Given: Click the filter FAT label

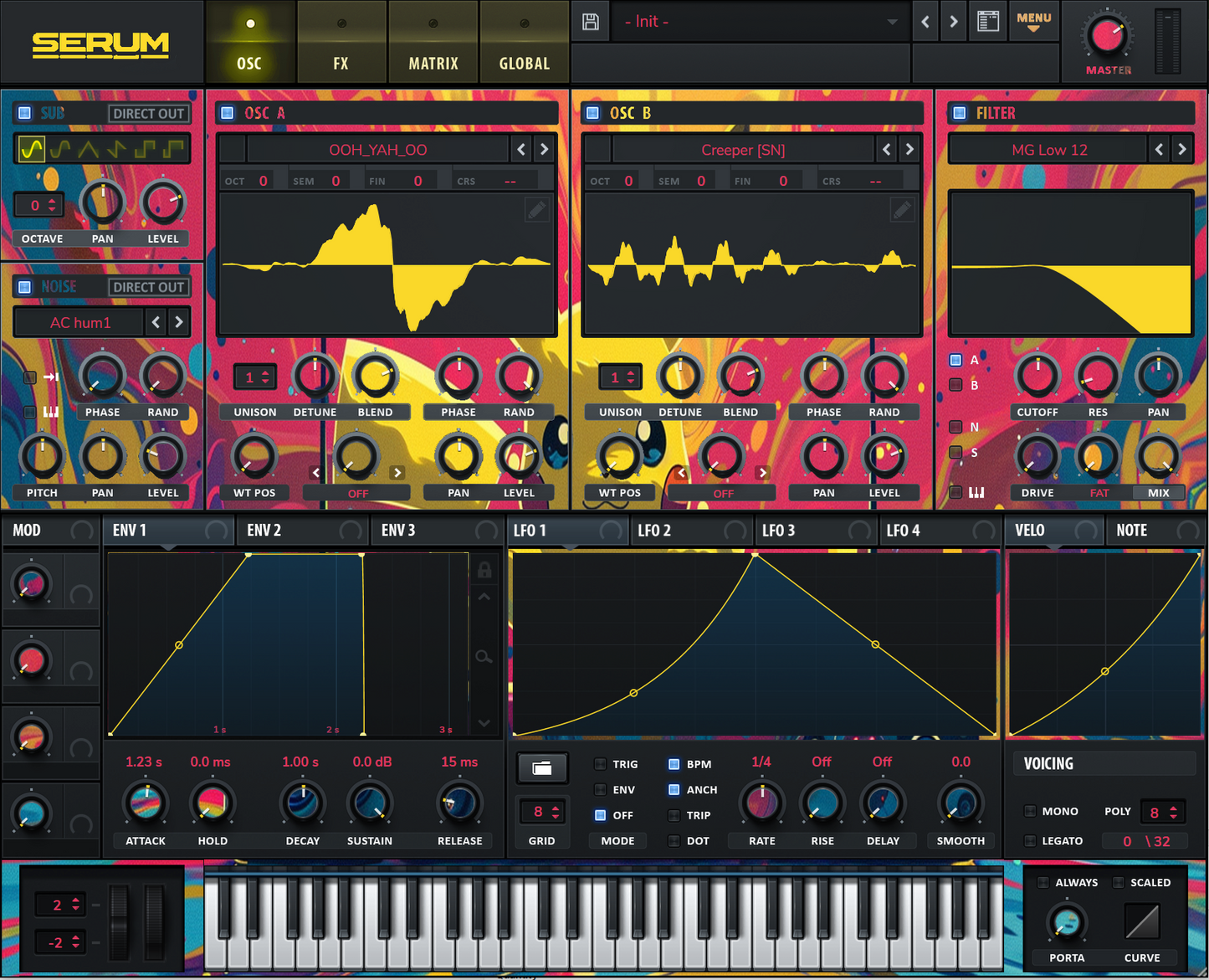Looking at the screenshot, I should click(x=1099, y=493).
